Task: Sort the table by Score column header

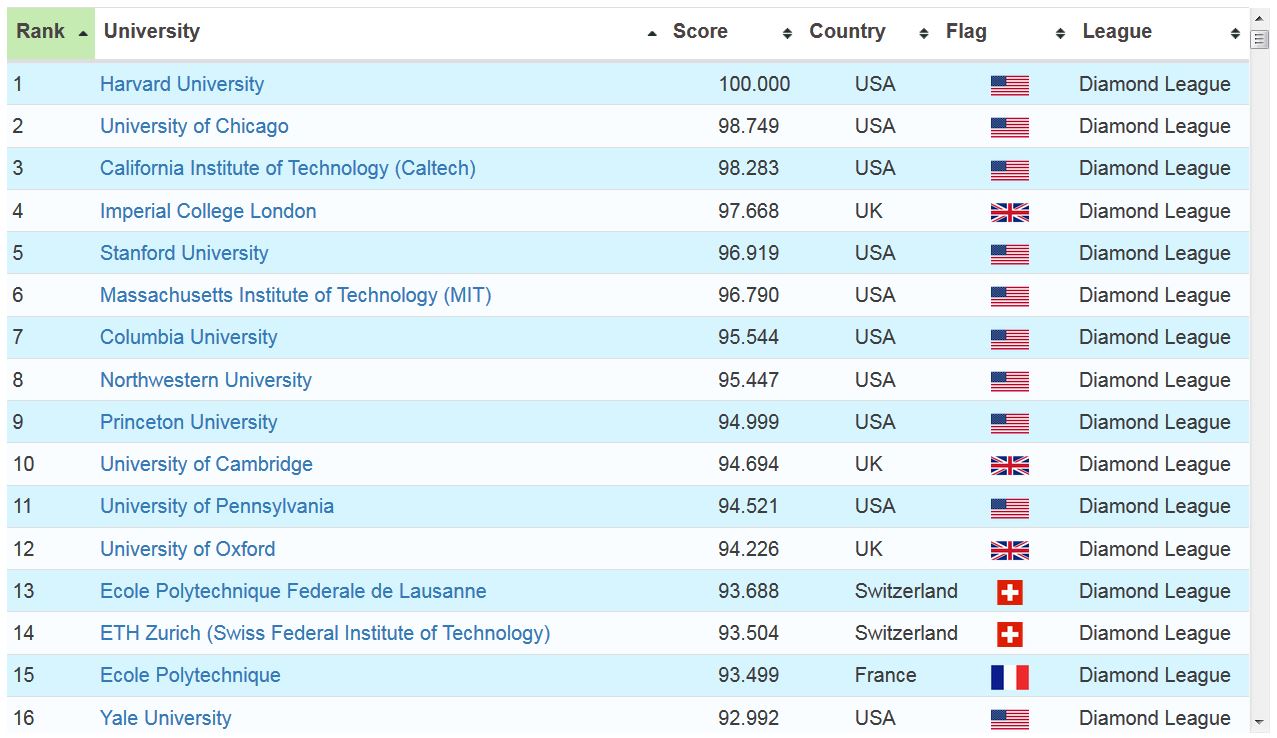Action: point(731,32)
